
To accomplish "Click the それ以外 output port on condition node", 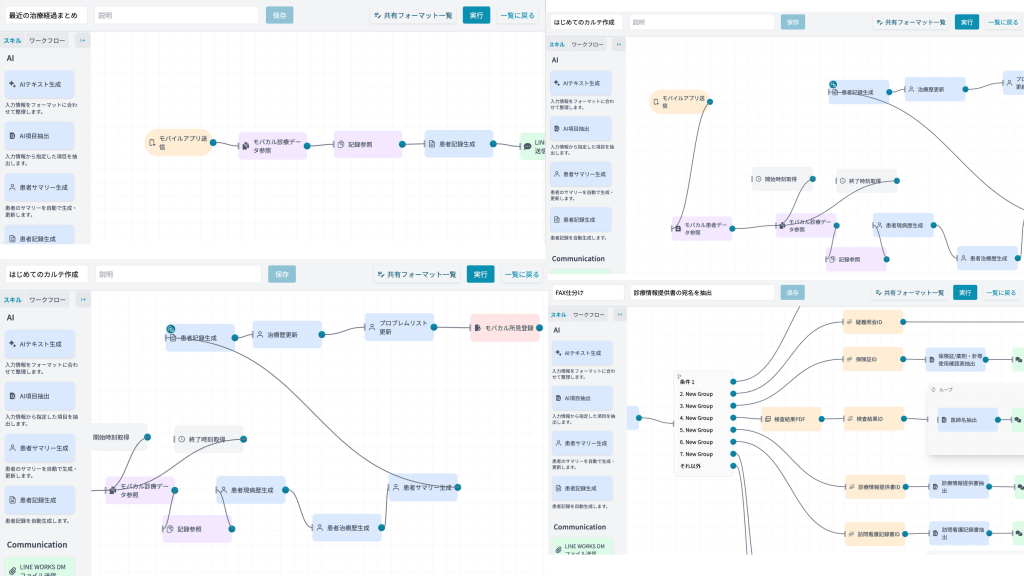I will [x=734, y=466].
